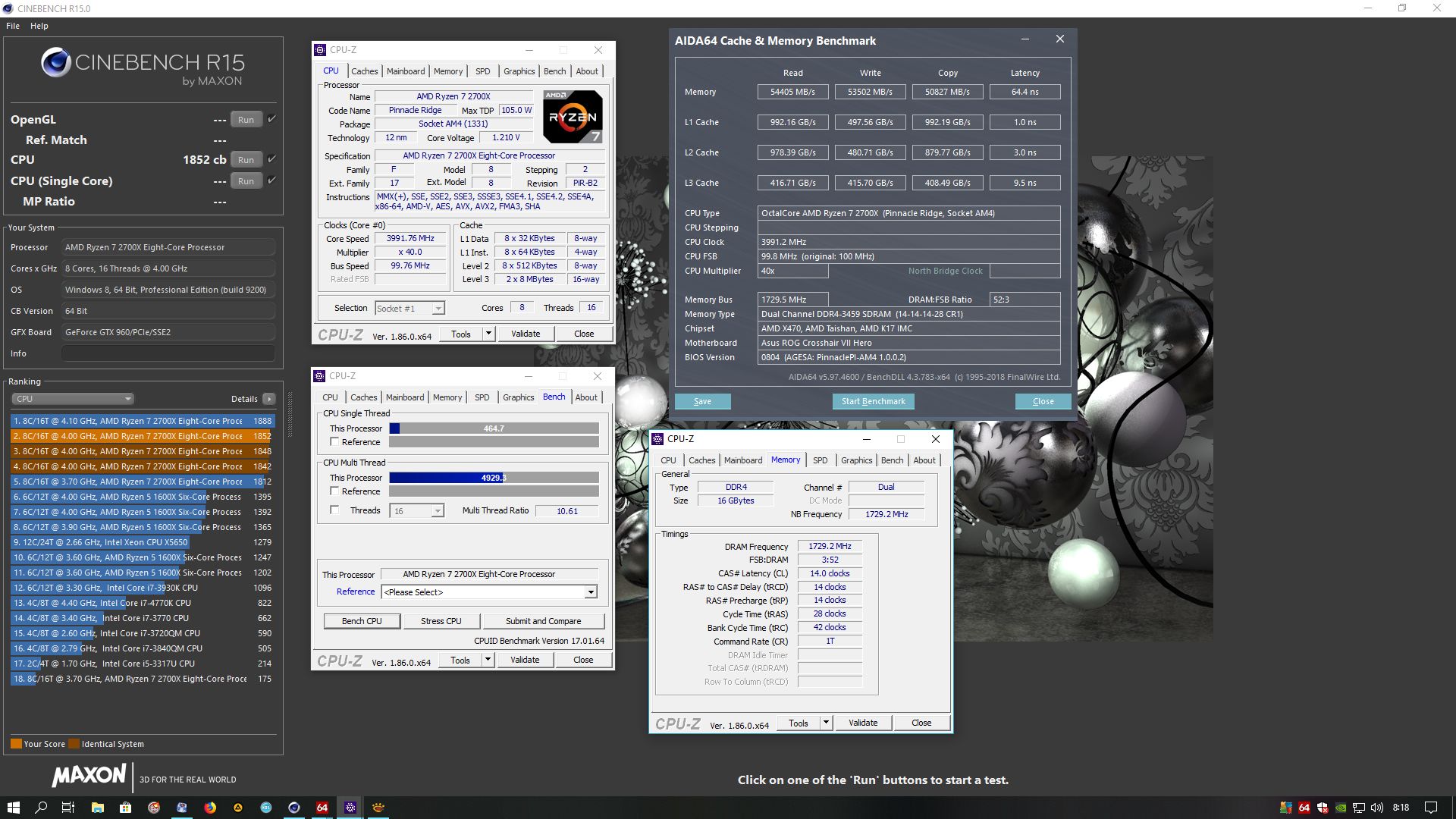Image resolution: width=1456 pixels, height=819 pixels.
Task: Open the Cinebench Help menu
Action: 39,26
